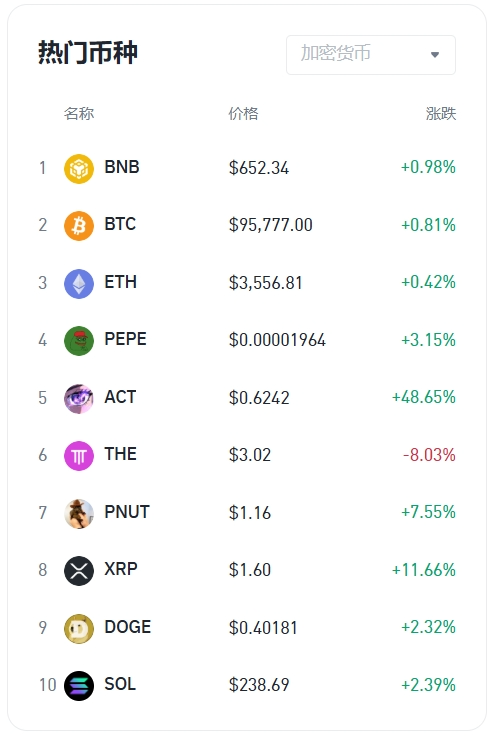Click the BNB coin icon
The height and width of the screenshot is (737, 495).
[x=79, y=168]
